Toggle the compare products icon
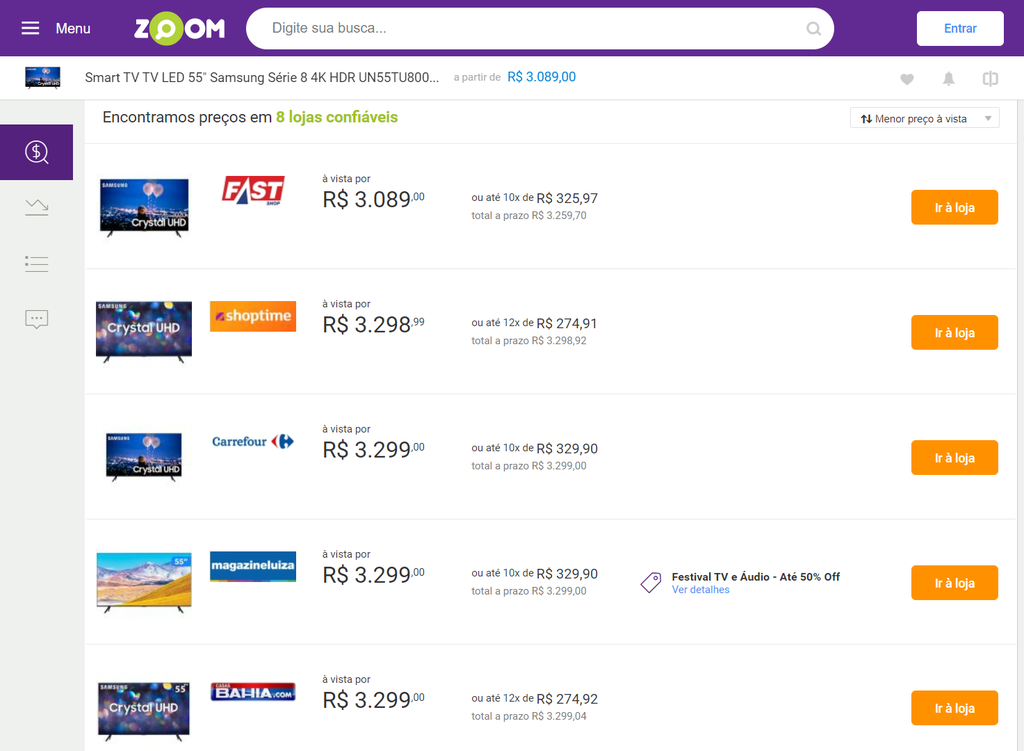Viewport: 1024px width, 751px height. [990, 79]
